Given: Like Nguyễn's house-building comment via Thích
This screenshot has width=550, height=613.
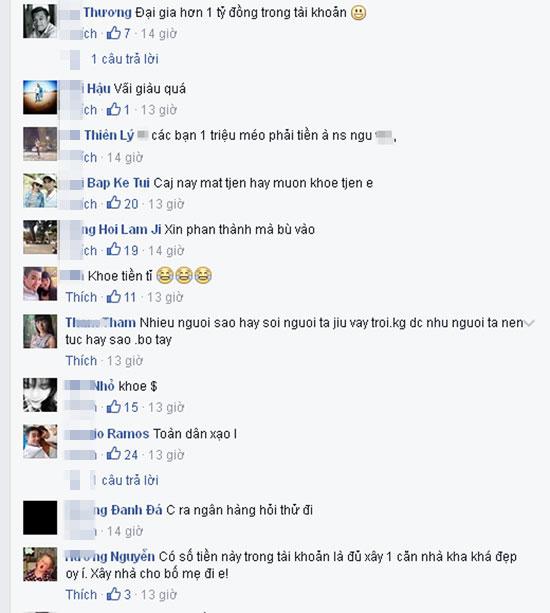Looking at the screenshot, I should (x=81, y=595).
